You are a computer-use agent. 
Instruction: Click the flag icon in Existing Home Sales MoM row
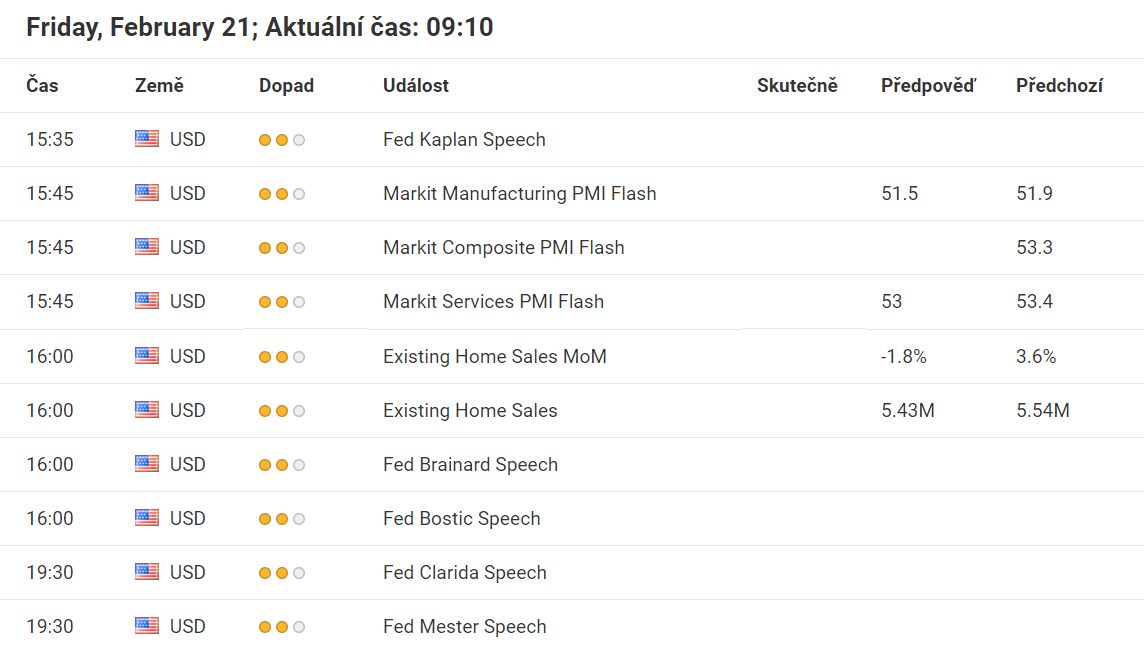click(x=147, y=355)
